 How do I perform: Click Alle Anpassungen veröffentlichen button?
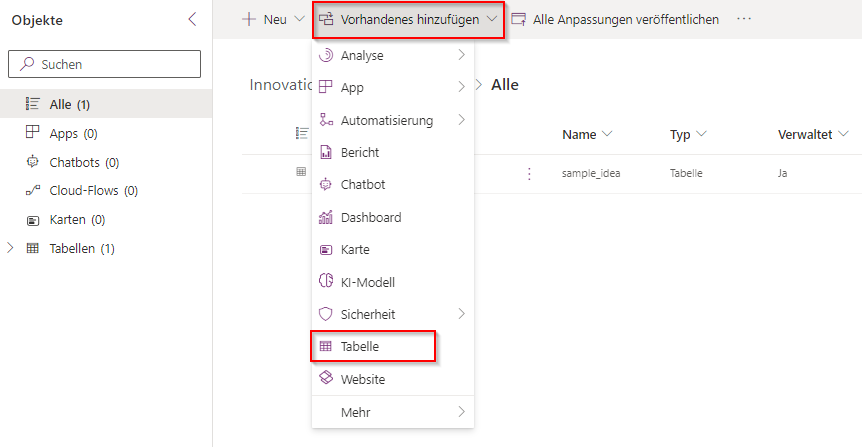615,19
